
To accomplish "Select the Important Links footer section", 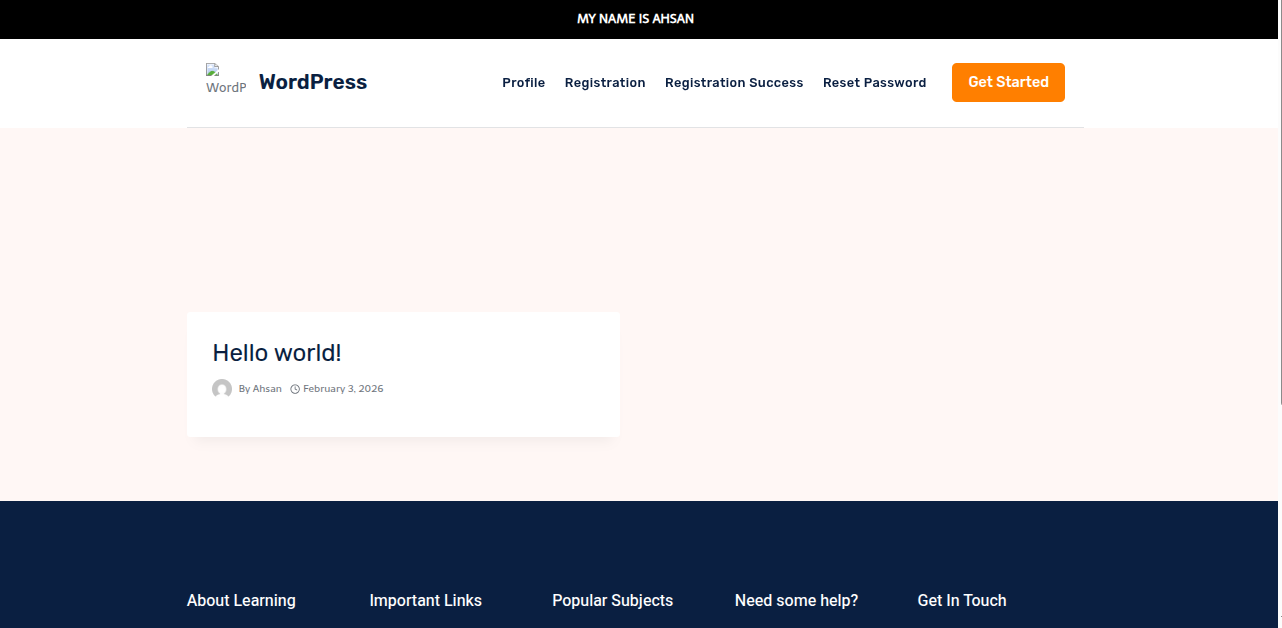I will [426, 600].
